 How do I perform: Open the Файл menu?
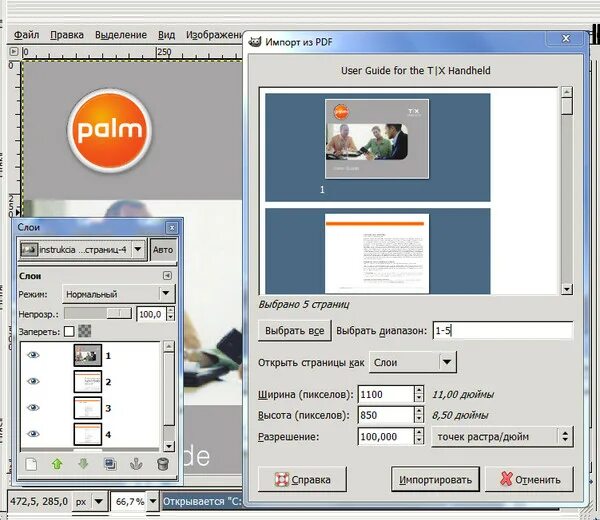(26, 35)
